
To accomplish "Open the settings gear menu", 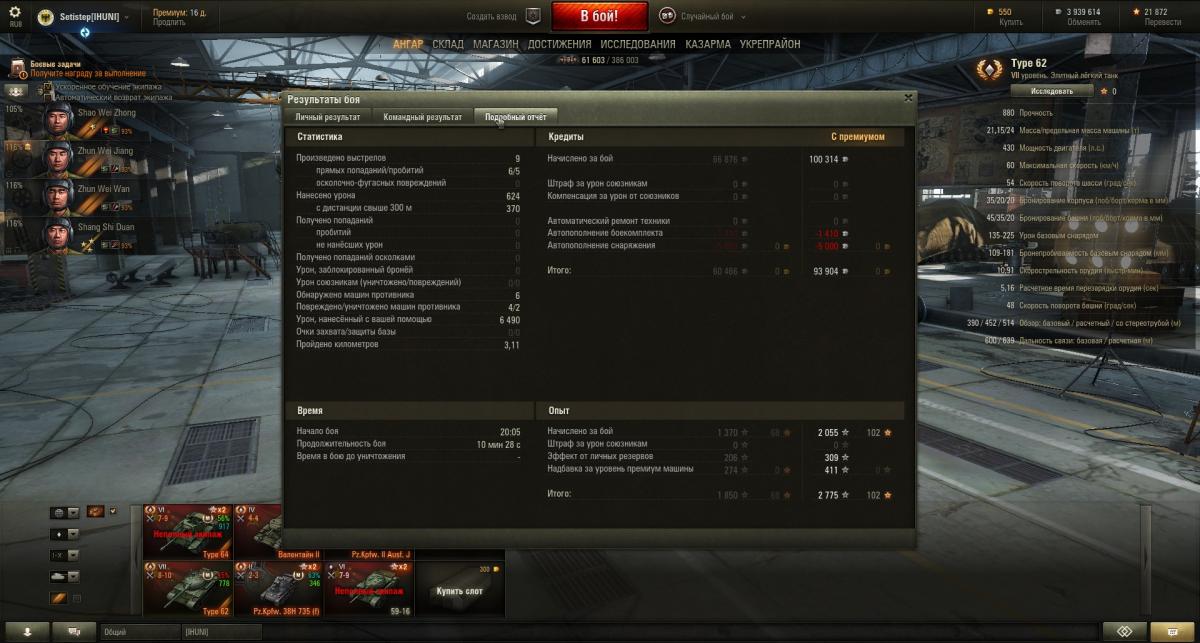I will 14,12.
